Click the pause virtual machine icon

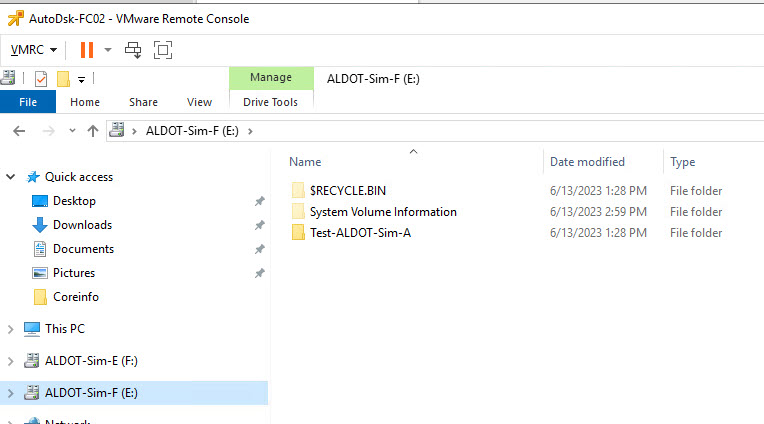tap(87, 49)
